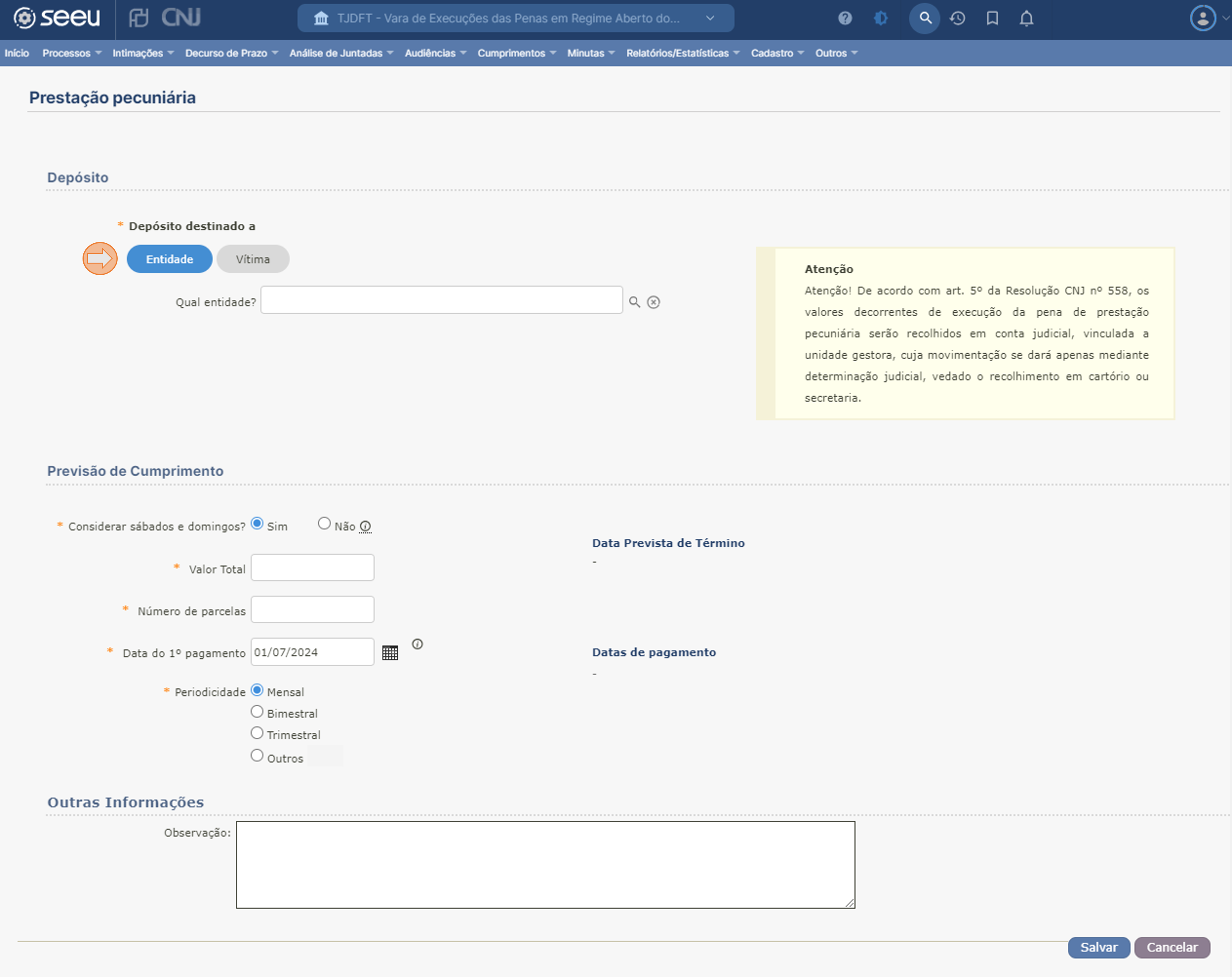The image size is (1232, 977).
Task: Focus the Qual entidade field
Action: 441,300
